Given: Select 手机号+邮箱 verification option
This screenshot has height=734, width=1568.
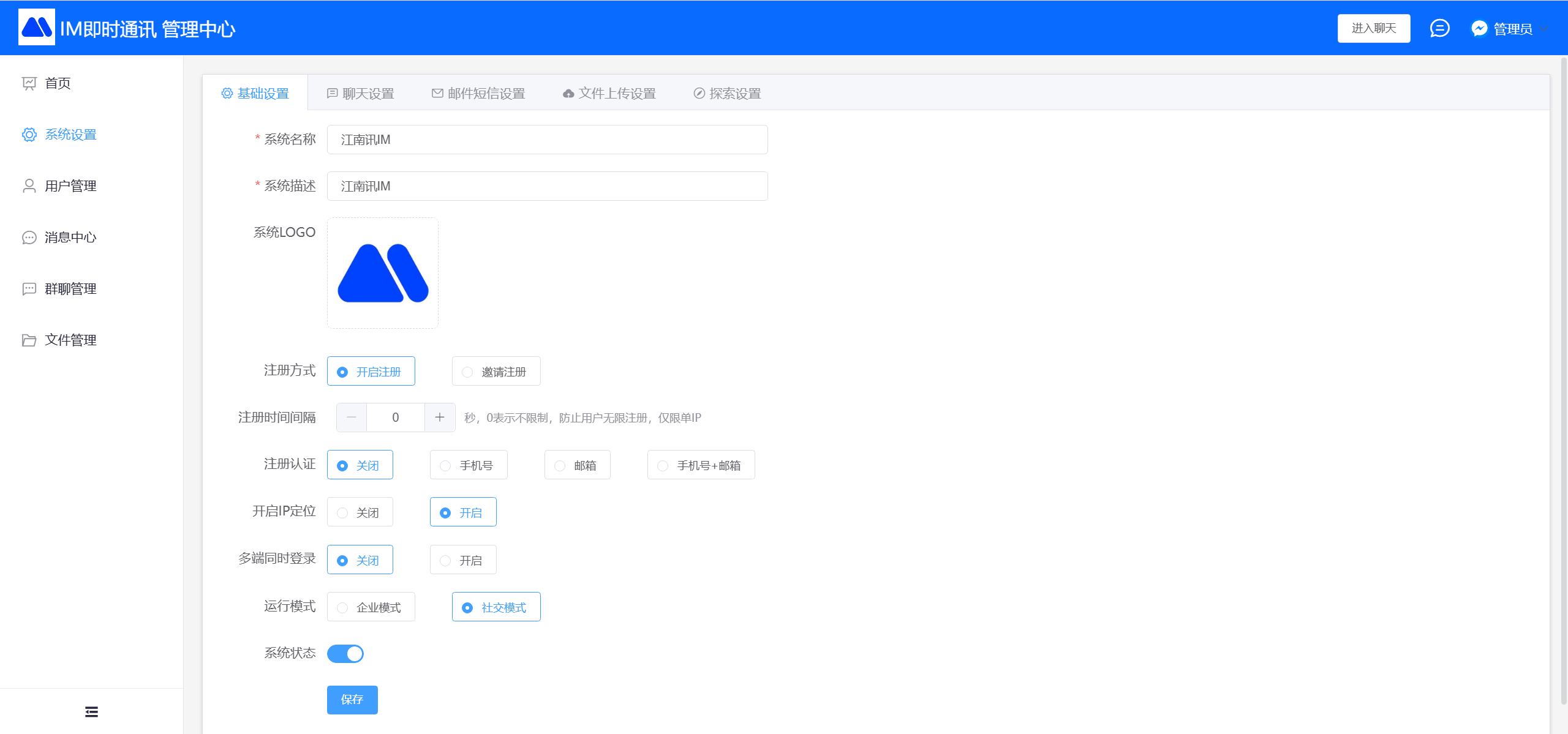Looking at the screenshot, I should click(700, 465).
